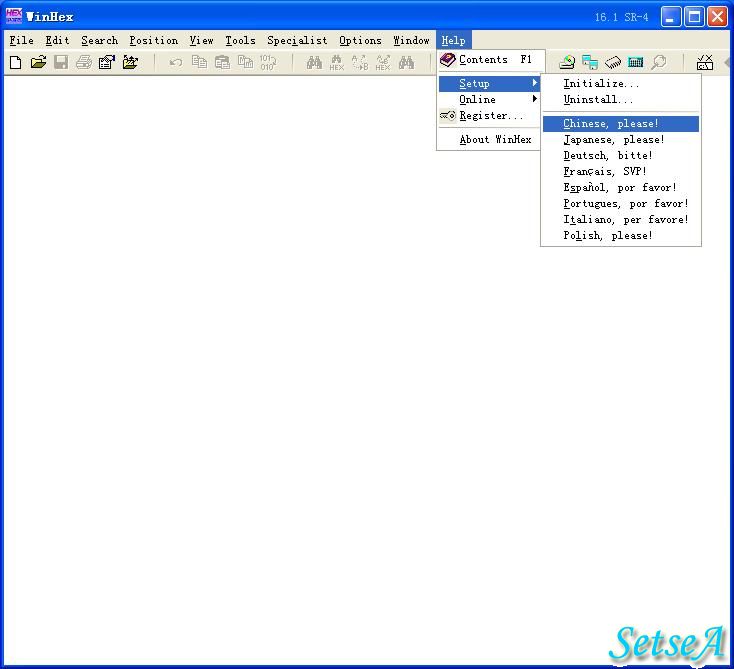Screen dimensions: 734x669
Task: Open the file Properties icon
Action: pos(107,62)
